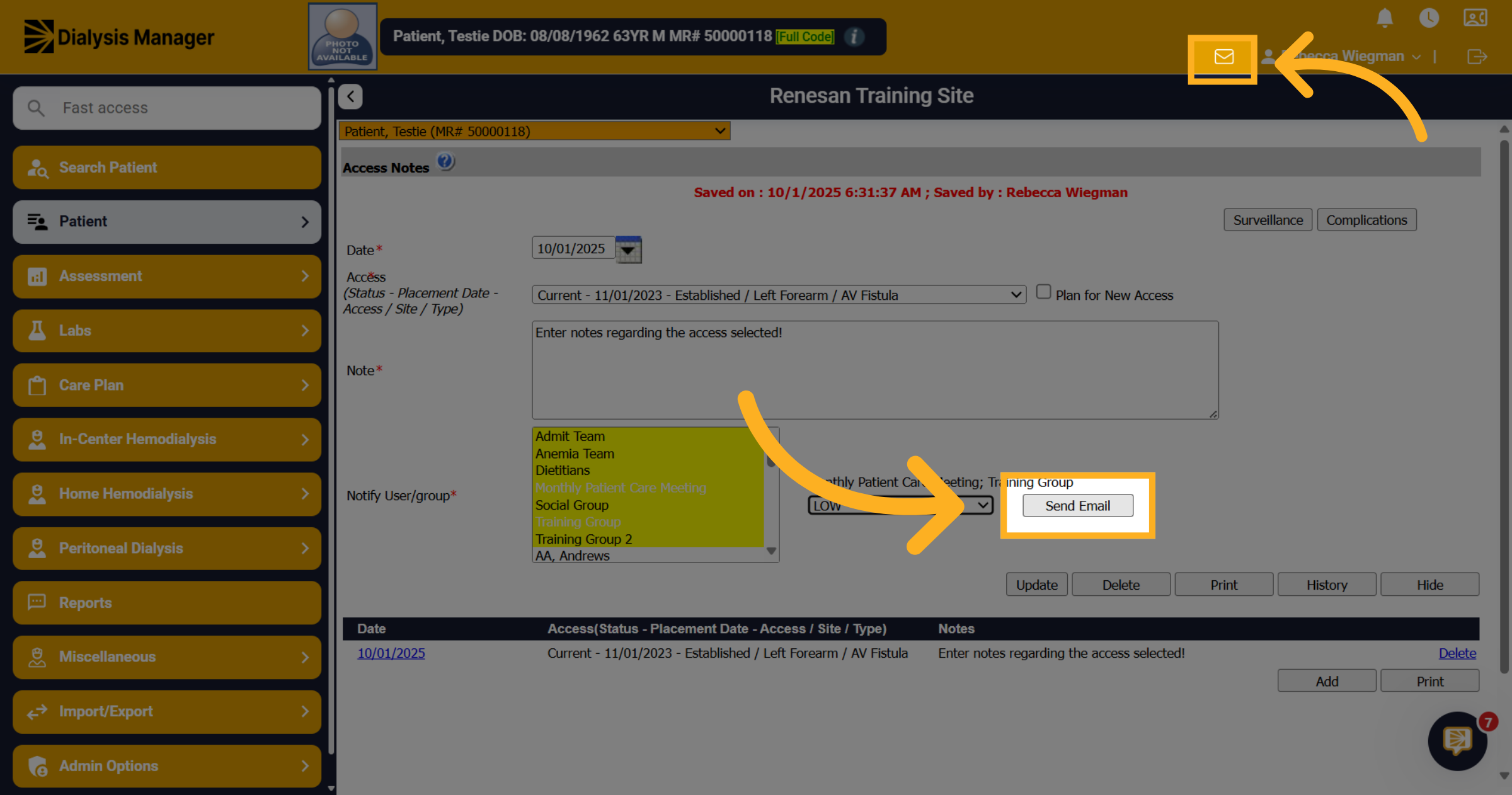The image size is (1512, 795).
Task: Open the Access status dropdown
Action: [779, 295]
